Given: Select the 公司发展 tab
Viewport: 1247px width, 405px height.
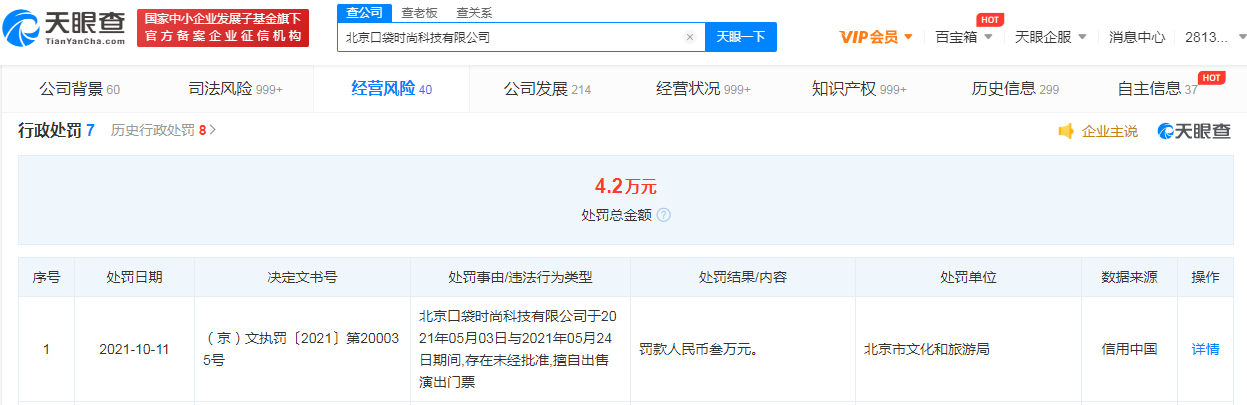Looking at the screenshot, I should tap(547, 89).
